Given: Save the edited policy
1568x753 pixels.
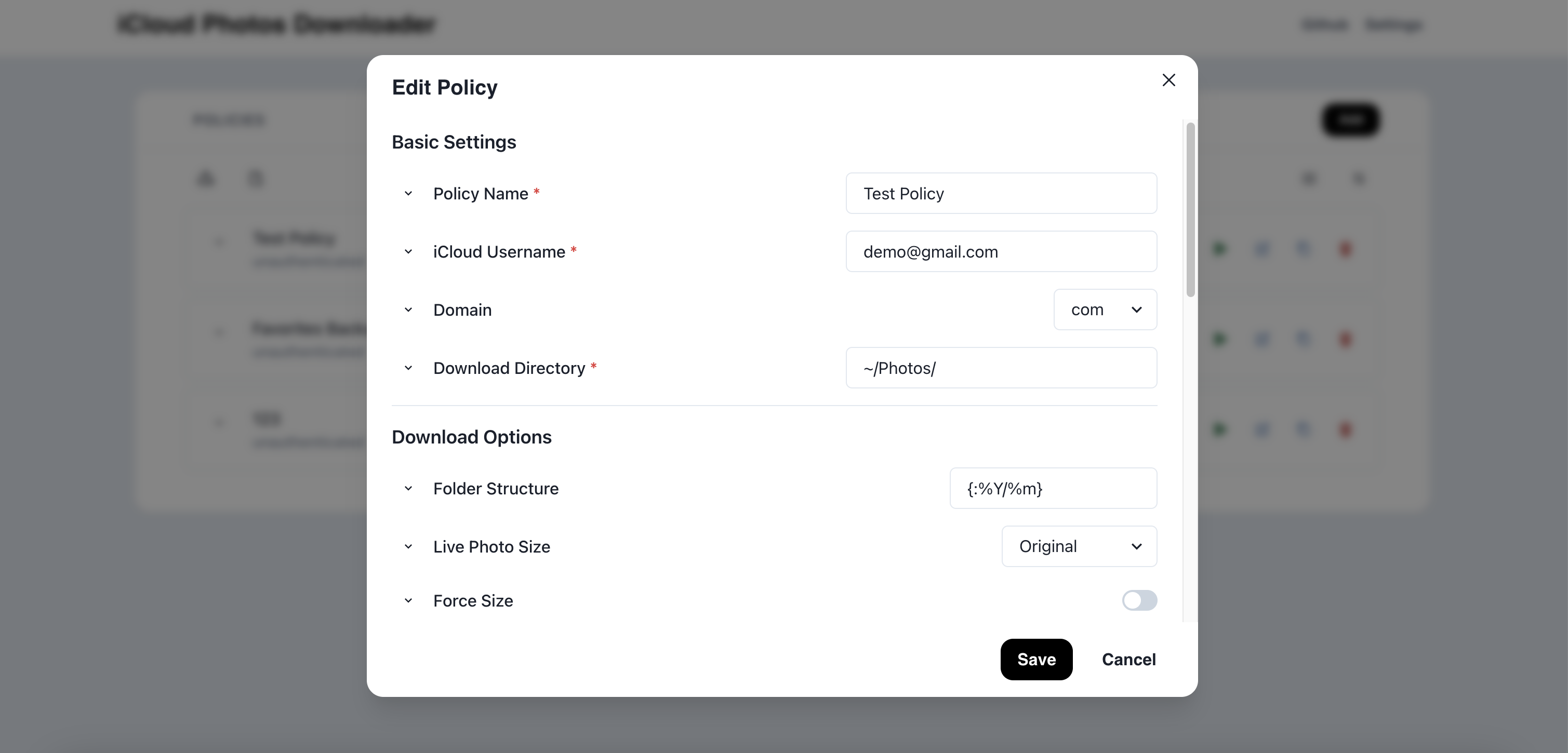Looking at the screenshot, I should [1036, 660].
